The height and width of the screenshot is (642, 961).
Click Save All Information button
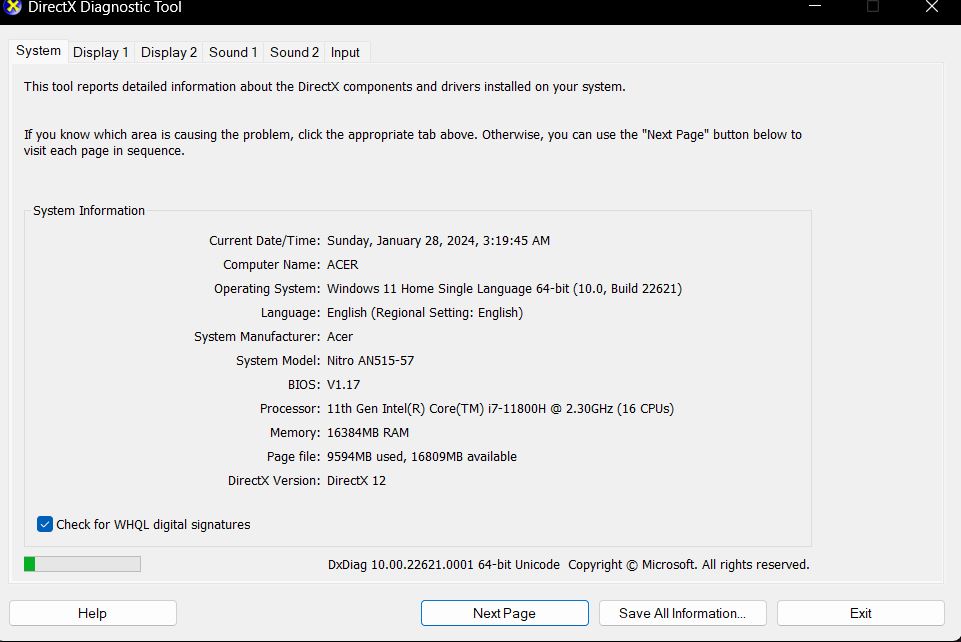click(x=682, y=613)
